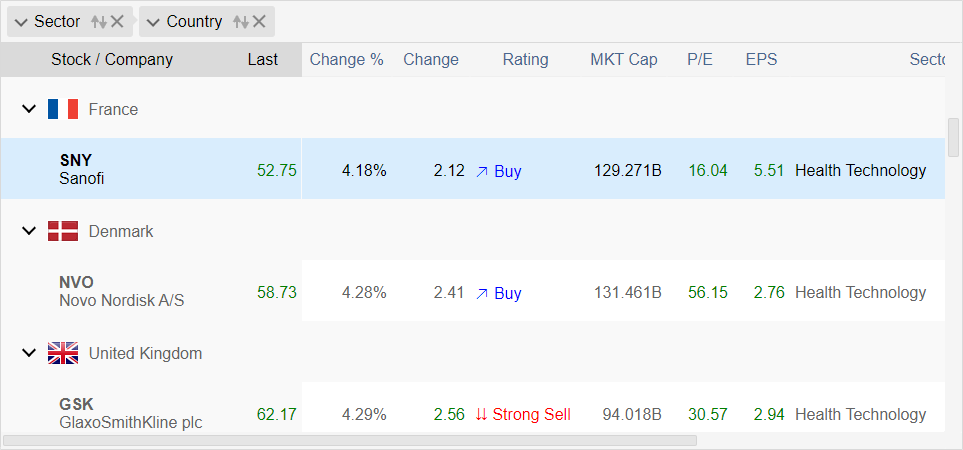
Task: Click GSK last price 62.17
Action: click(276, 414)
